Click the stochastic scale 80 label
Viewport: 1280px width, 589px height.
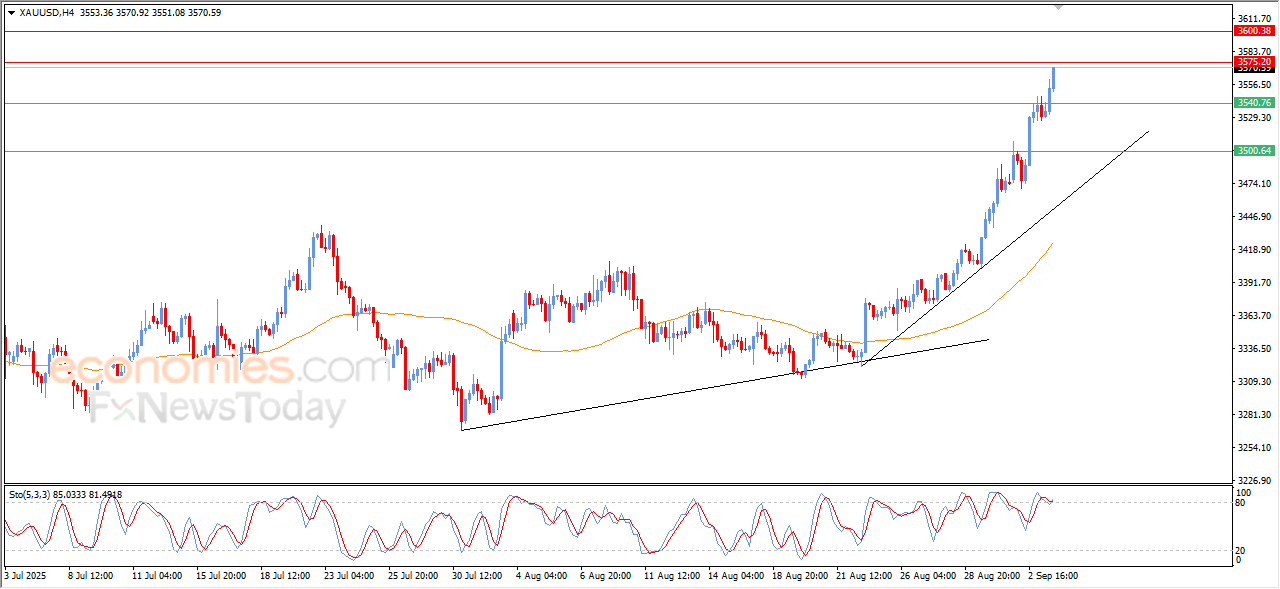point(1242,503)
